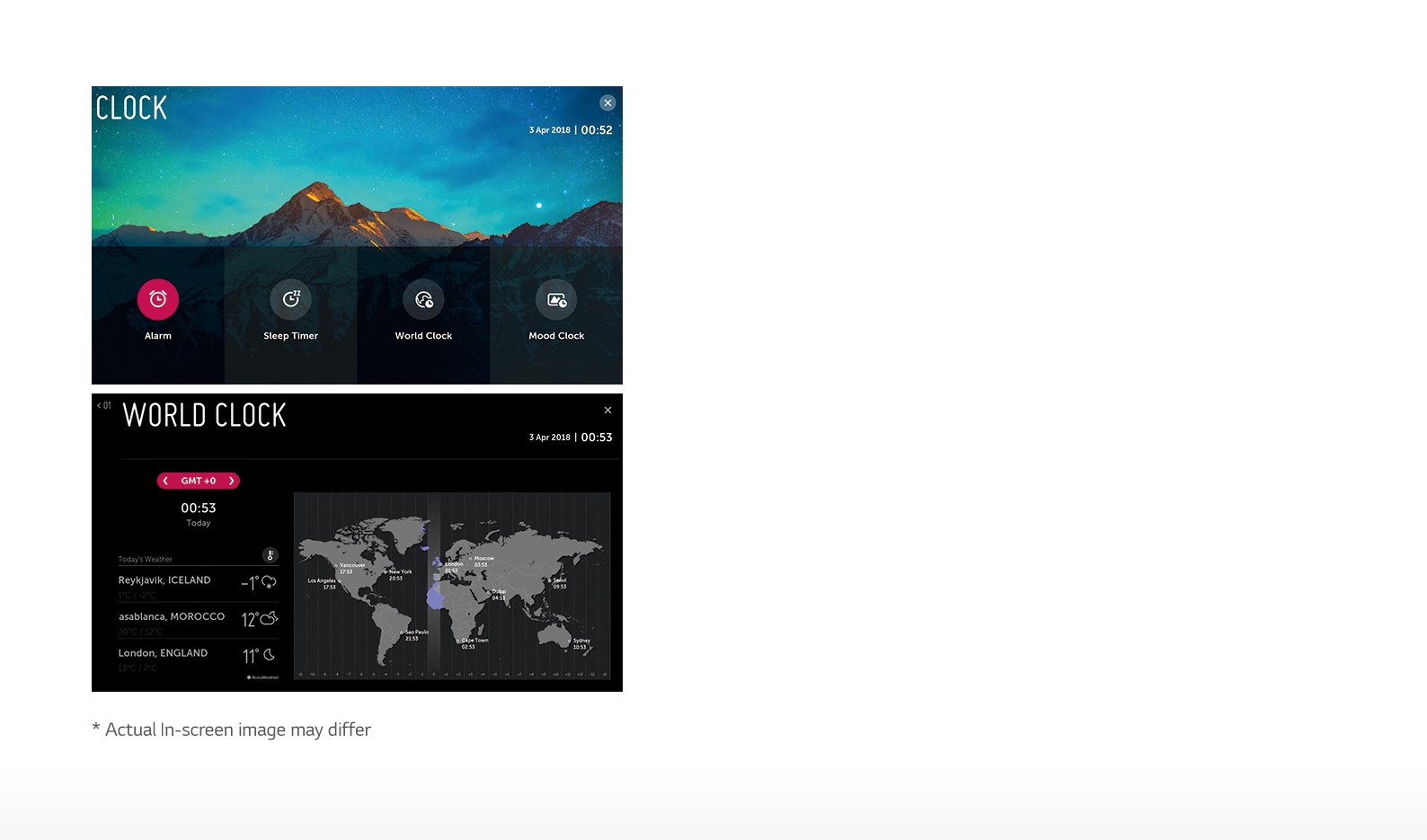Click the Today's Weather heading
The height and width of the screenshot is (840, 1427).
tap(146, 559)
